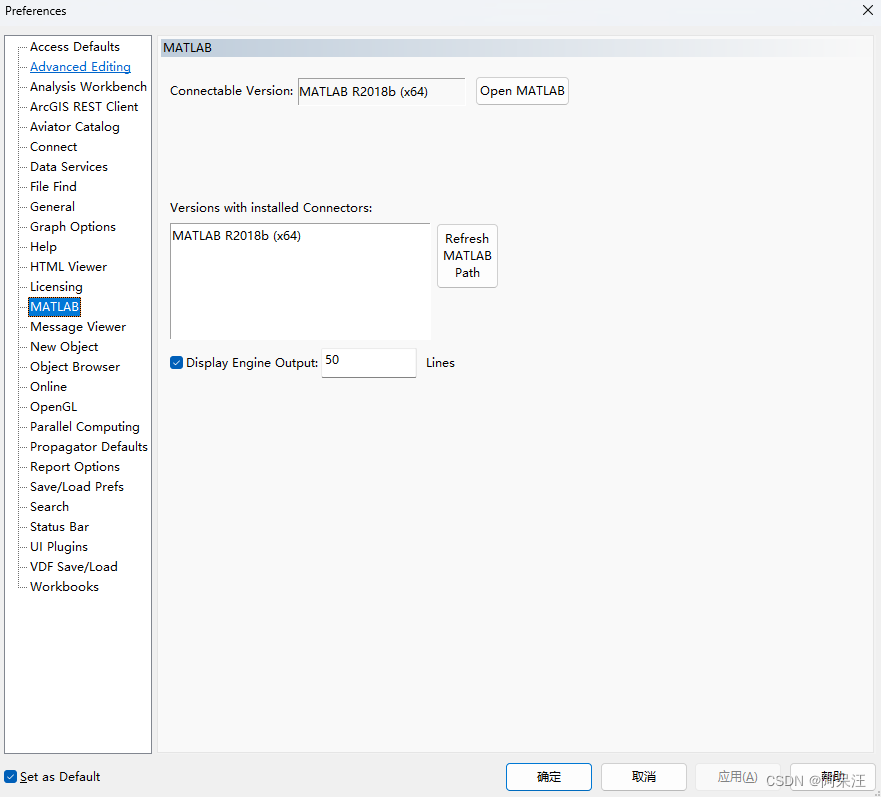Open the Access Defaults preferences page
Viewport: 881px width, 797px height.
coord(75,47)
